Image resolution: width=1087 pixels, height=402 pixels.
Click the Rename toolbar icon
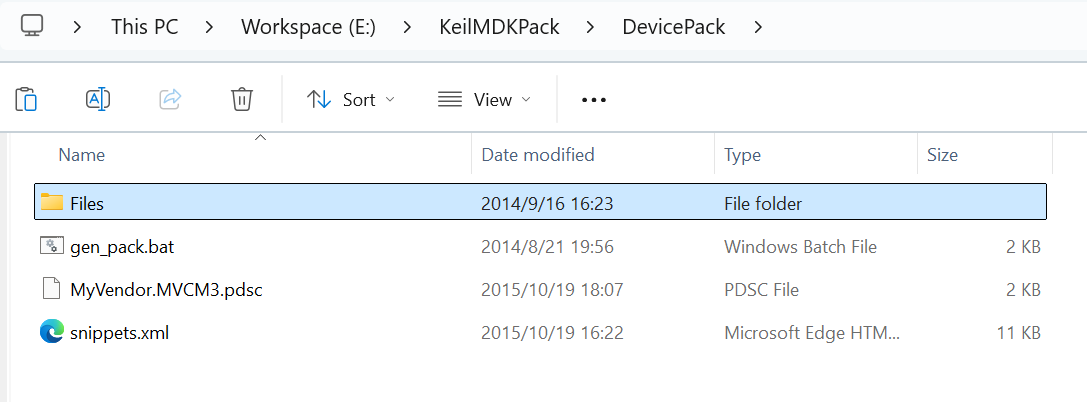point(98,99)
